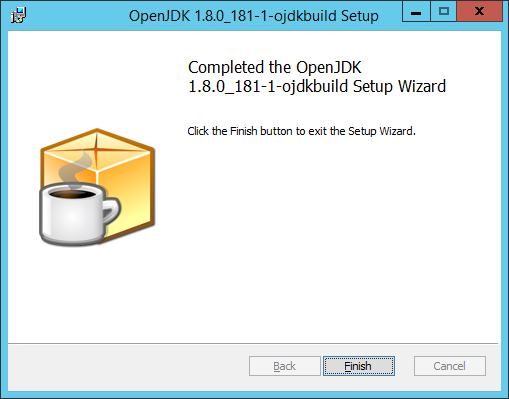This screenshot has width=509, height=399.
Task: Click the sparkle star on the box top
Action: [96, 147]
